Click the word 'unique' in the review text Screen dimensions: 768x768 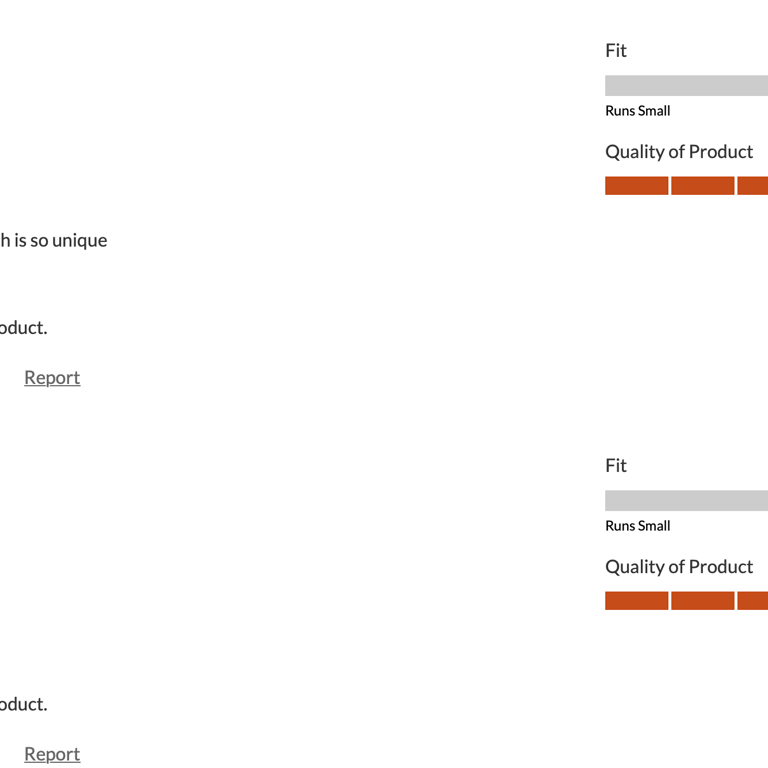pyautogui.click(x=80, y=240)
